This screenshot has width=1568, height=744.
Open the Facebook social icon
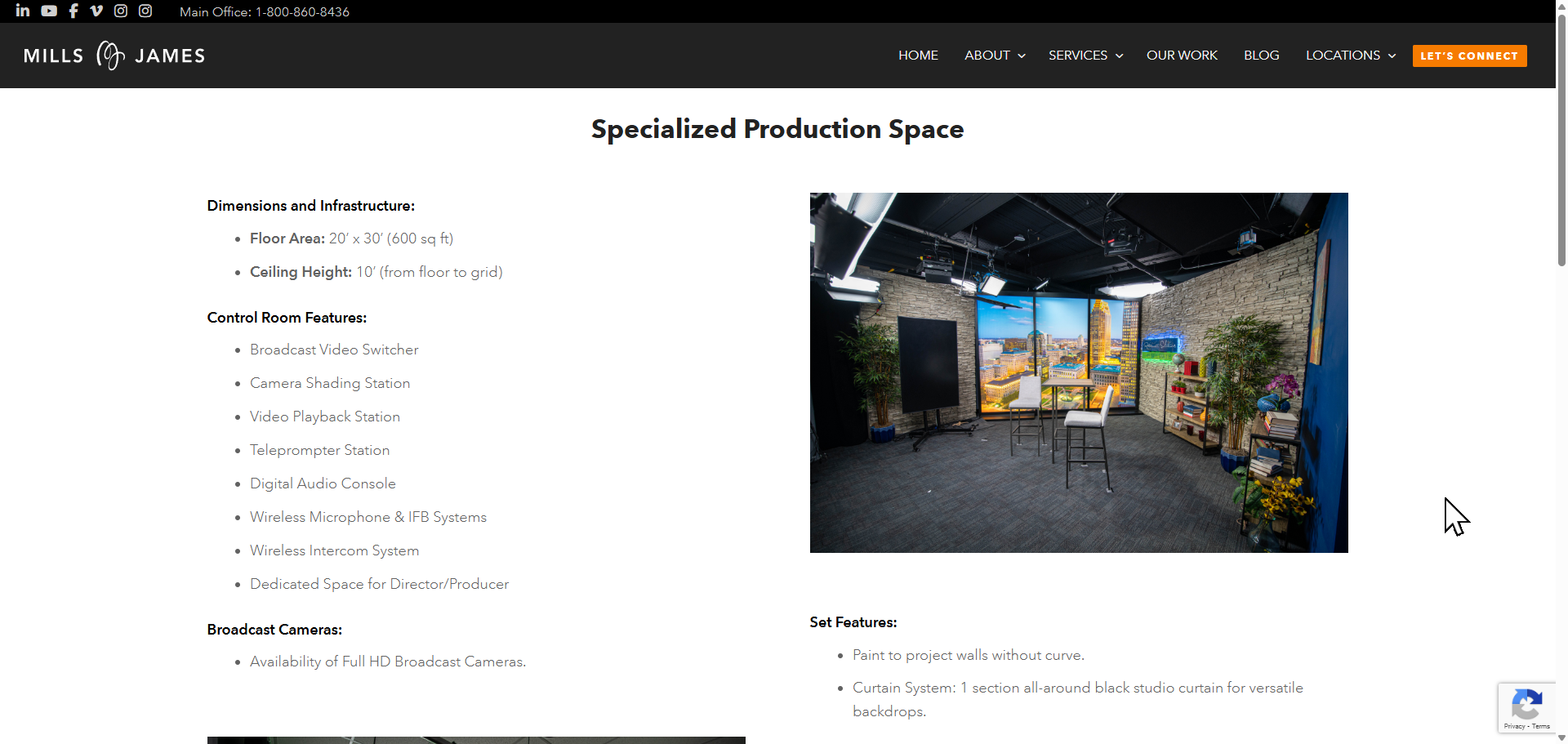tap(73, 11)
